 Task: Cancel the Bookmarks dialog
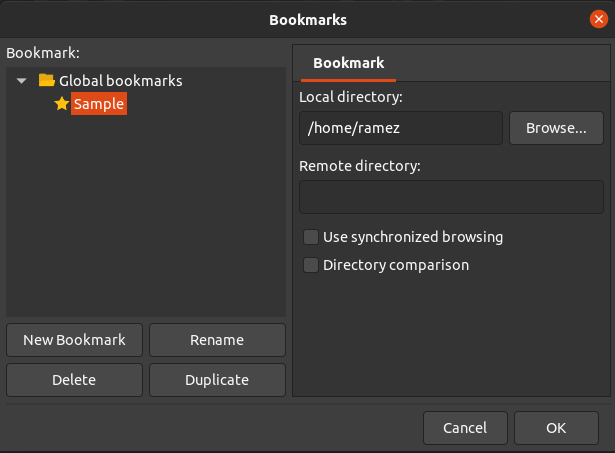(x=465, y=428)
